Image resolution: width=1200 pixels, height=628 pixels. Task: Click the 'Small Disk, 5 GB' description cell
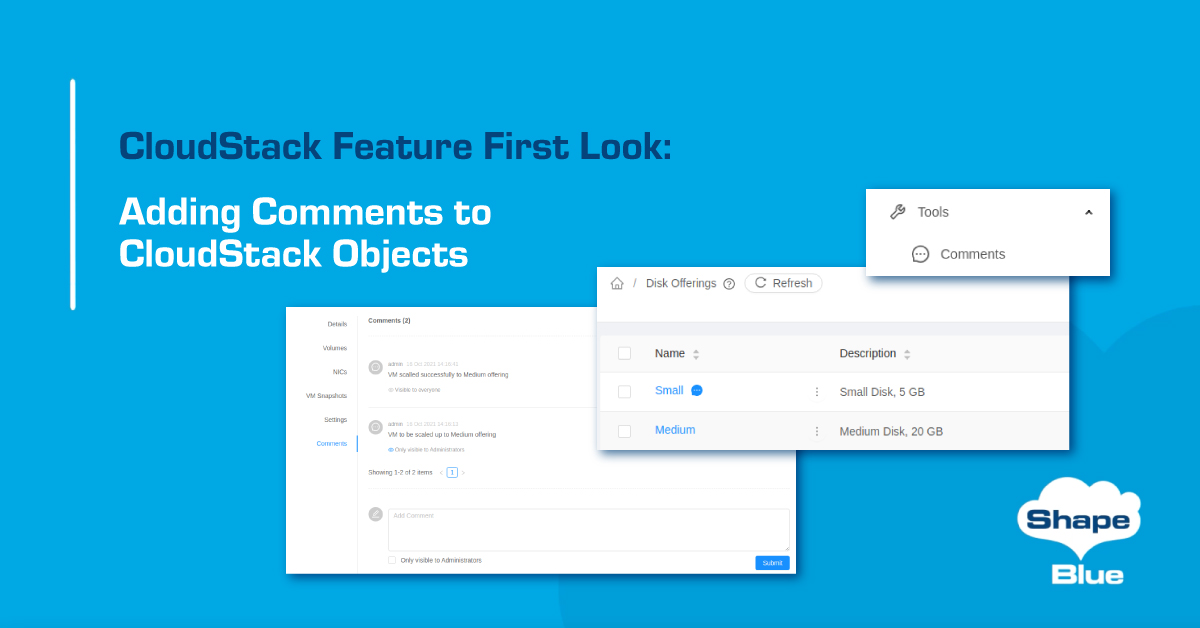(882, 392)
